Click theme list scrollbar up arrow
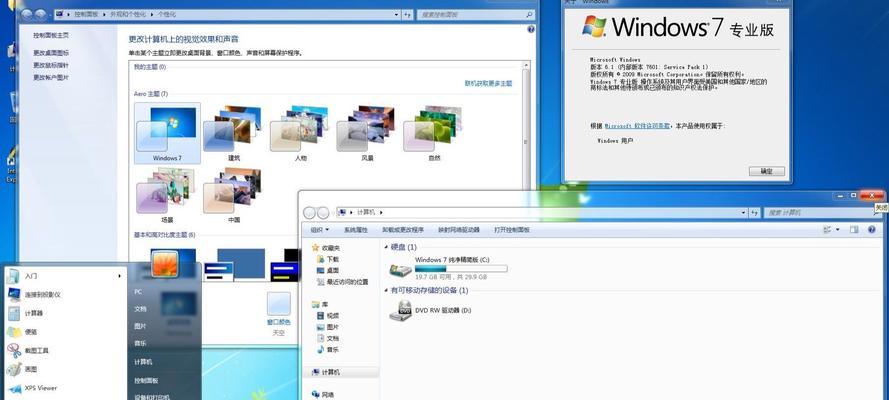889x400 pixels. click(x=526, y=65)
